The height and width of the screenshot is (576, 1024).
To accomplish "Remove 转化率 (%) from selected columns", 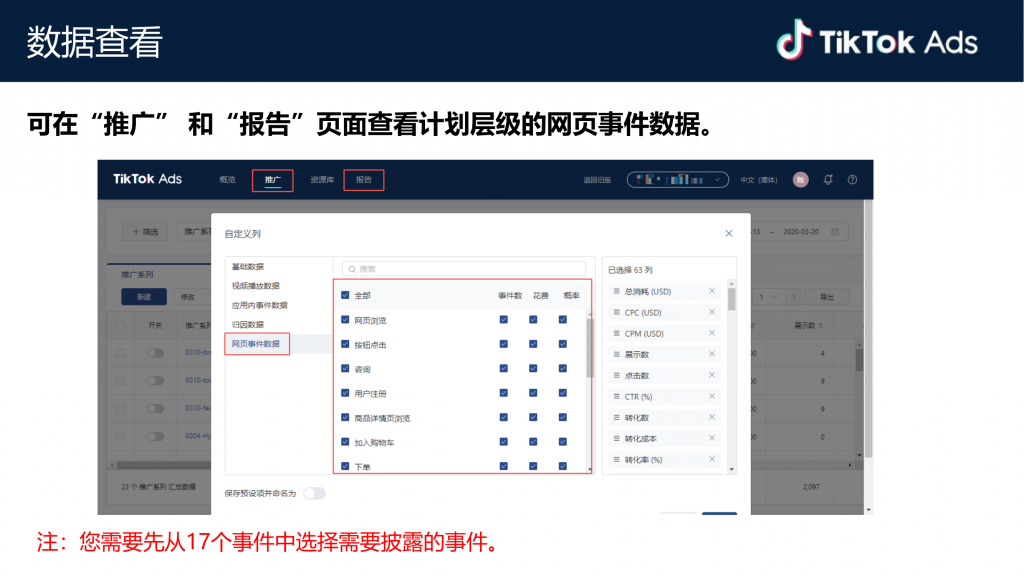I will coord(712,459).
